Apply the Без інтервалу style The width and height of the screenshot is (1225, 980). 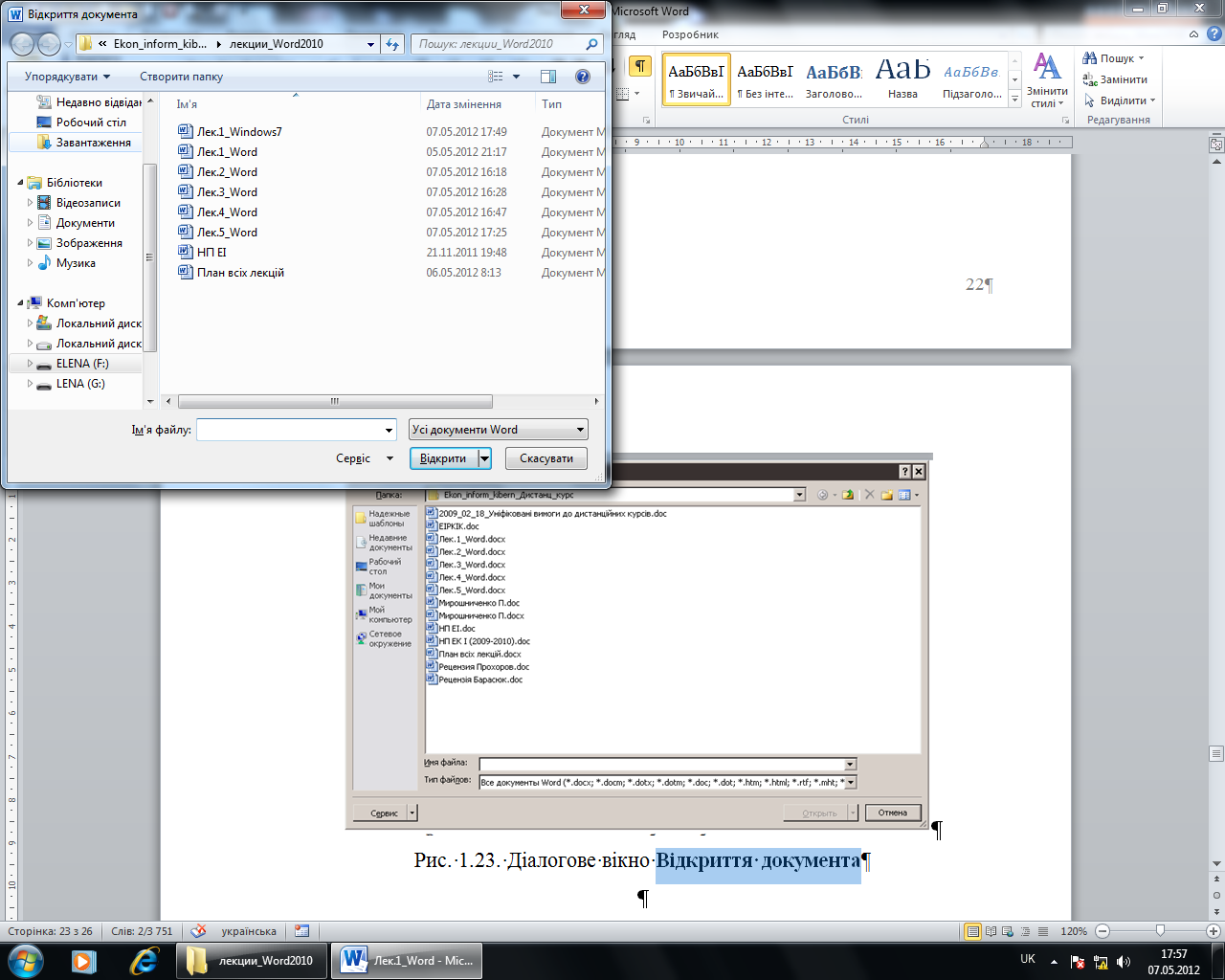click(x=765, y=78)
